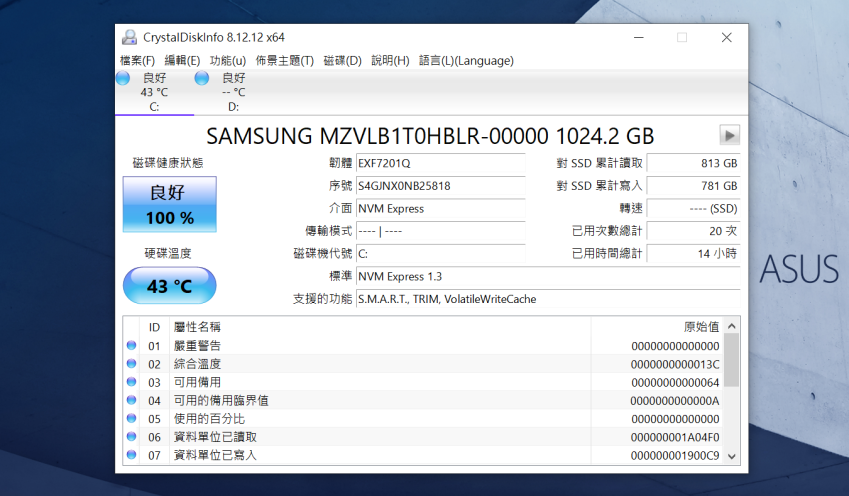Click the 43 °C temperature button

(169, 285)
